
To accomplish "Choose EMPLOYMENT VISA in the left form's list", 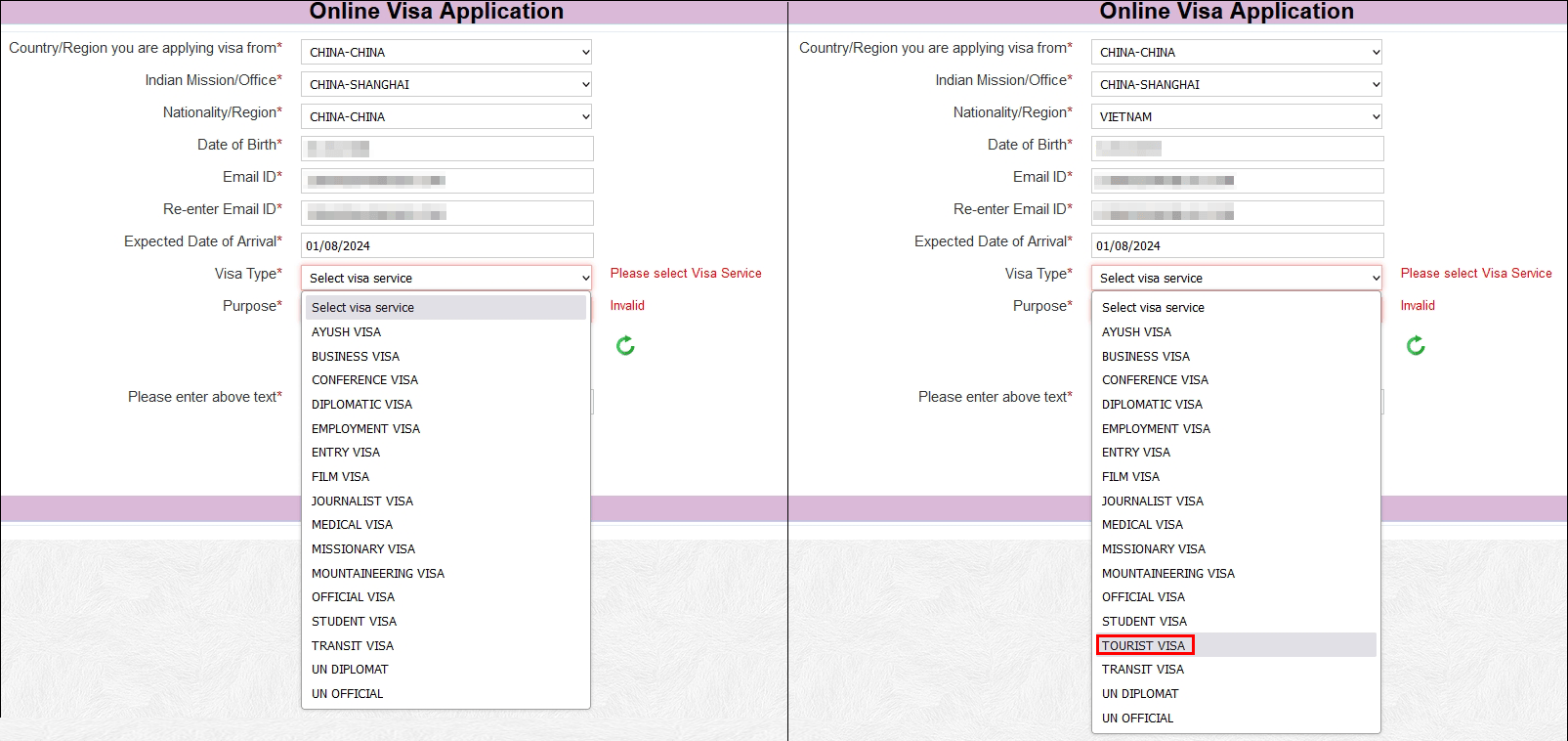I will [x=365, y=429].
